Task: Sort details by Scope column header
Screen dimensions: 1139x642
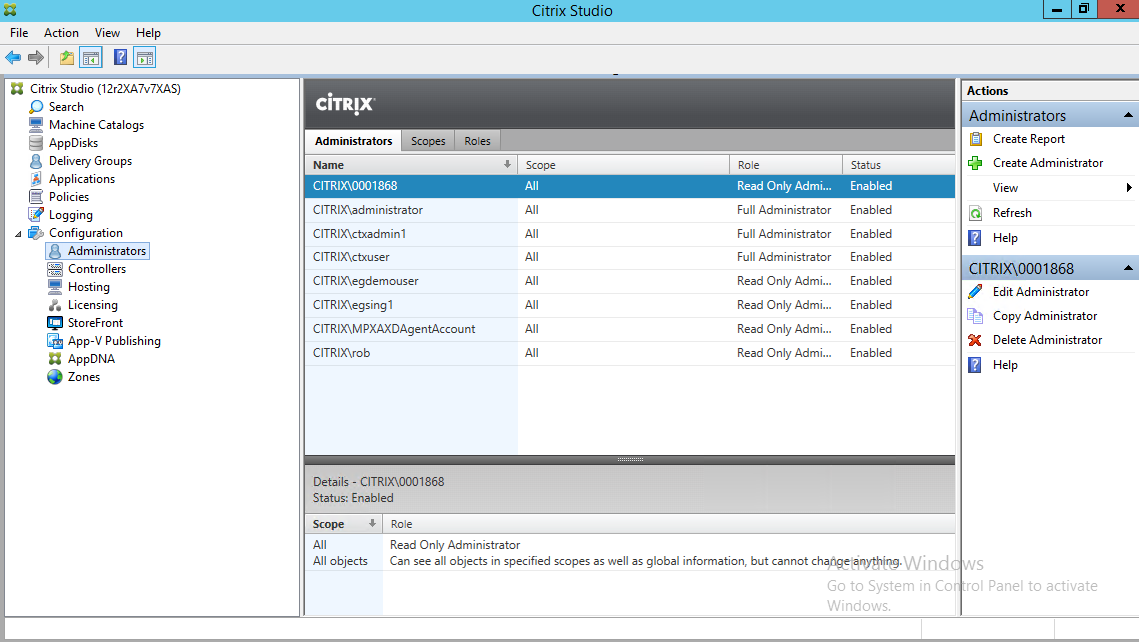Action: 344,524
